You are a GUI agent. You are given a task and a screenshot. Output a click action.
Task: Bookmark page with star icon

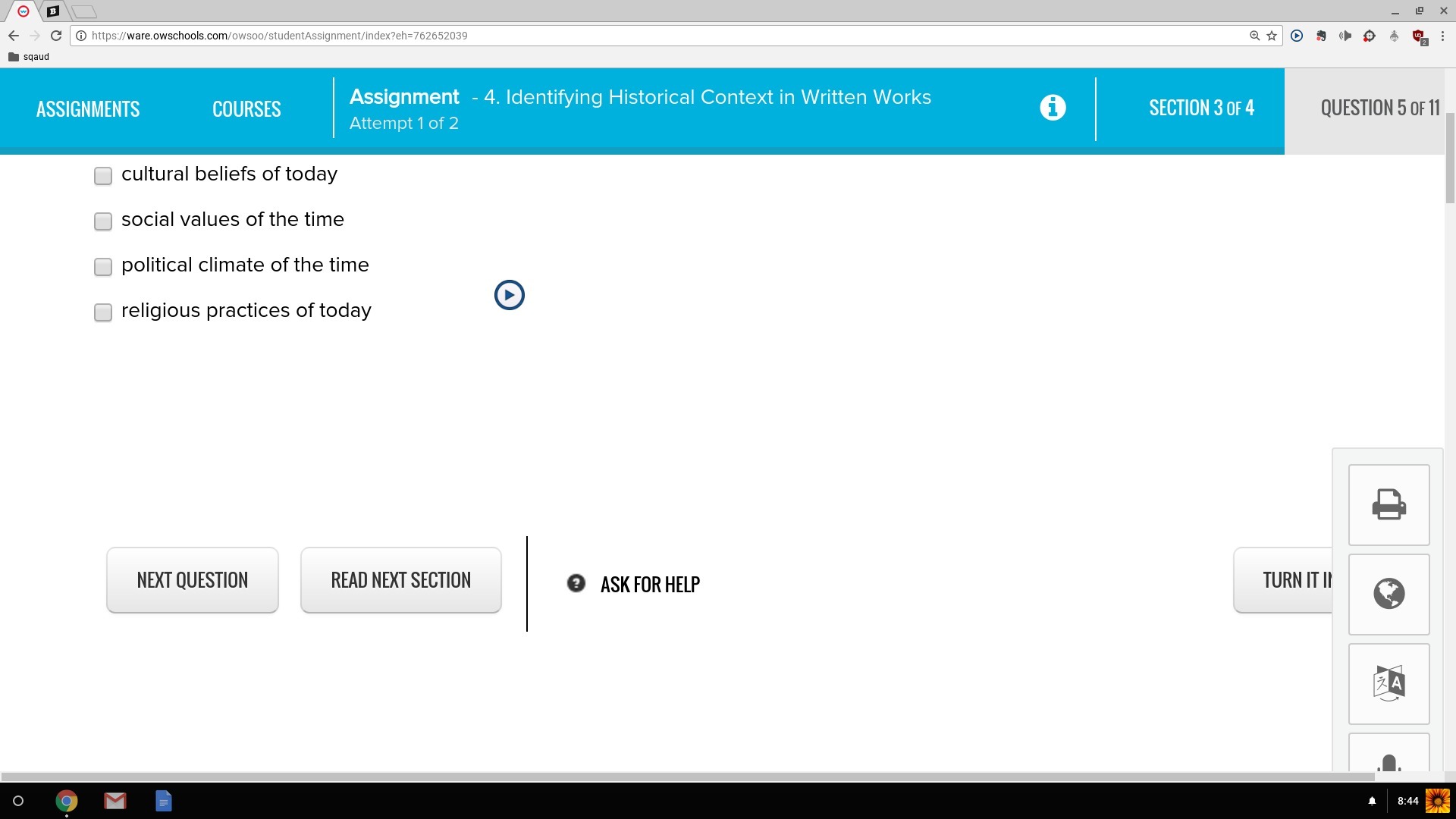tap(1272, 36)
